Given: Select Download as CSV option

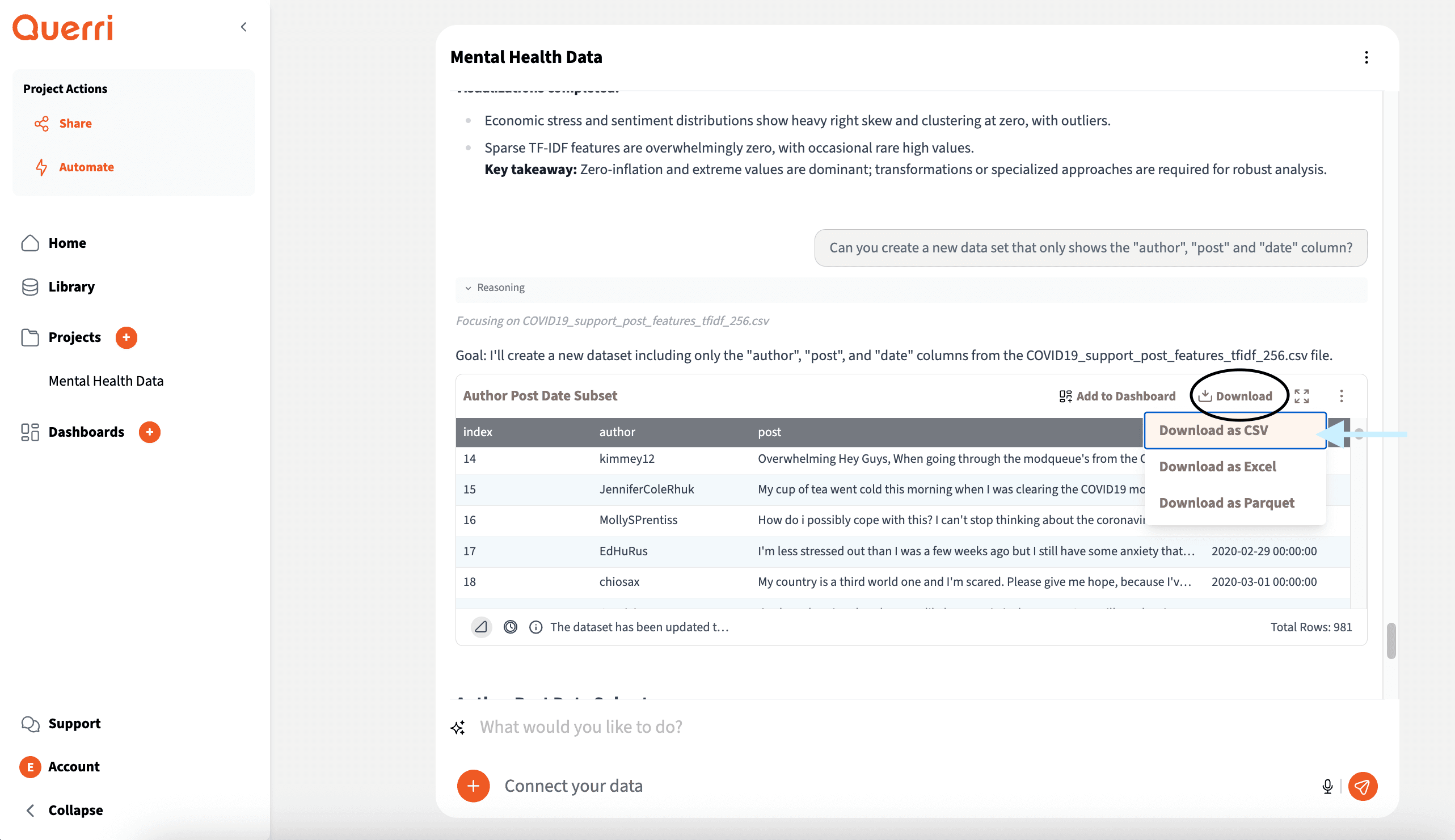Looking at the screenshot, I should (x=1213, y=430).
